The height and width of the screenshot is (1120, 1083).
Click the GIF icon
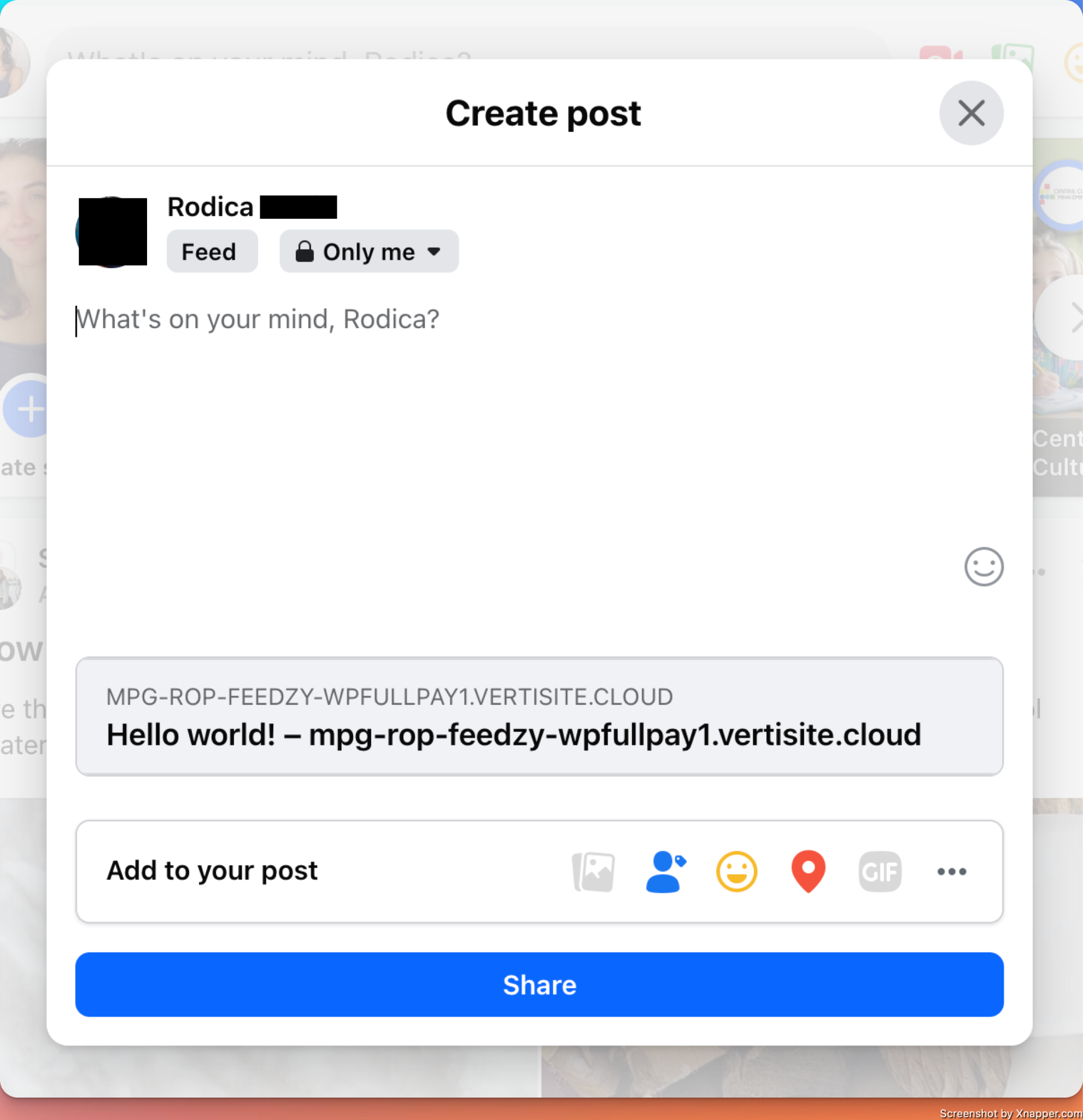point(880,871)
